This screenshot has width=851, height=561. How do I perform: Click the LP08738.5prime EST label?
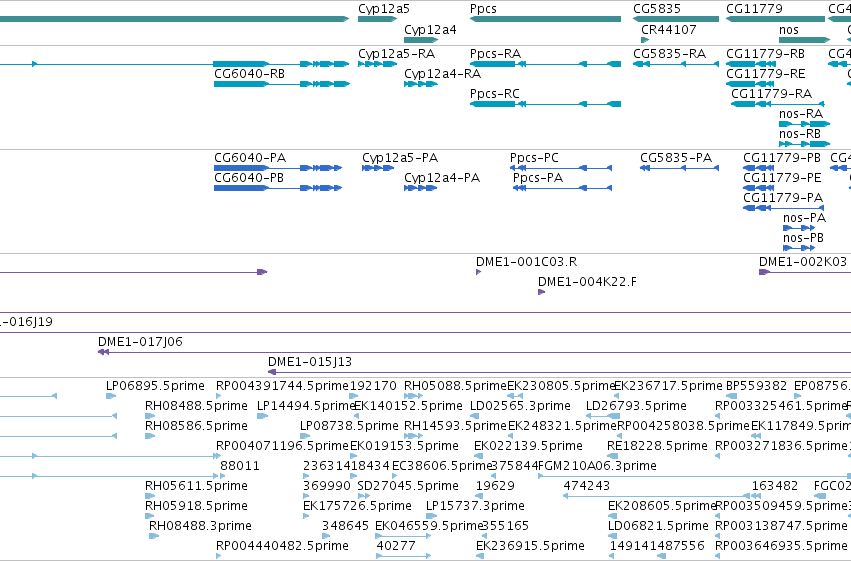349,426
